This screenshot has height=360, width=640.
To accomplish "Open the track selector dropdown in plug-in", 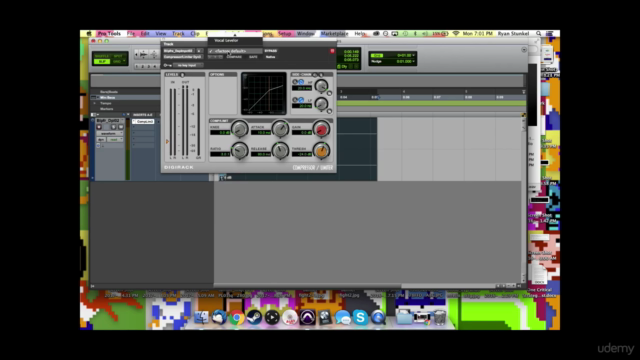I will point(179,51).
